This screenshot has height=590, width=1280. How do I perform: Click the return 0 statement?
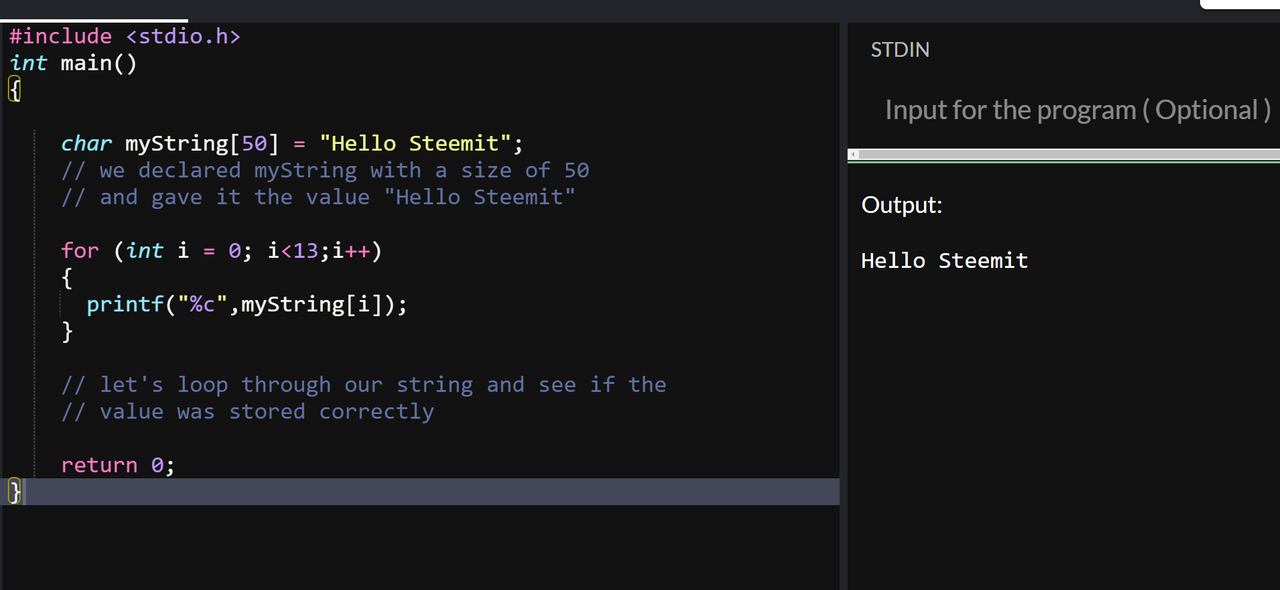118,465
